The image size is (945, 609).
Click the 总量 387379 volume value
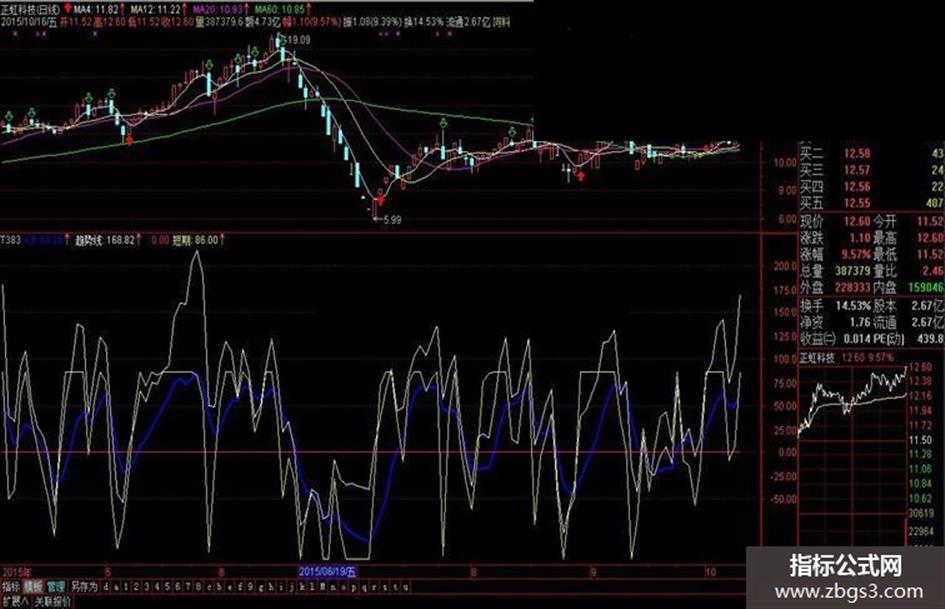click(x=853, y=271)
